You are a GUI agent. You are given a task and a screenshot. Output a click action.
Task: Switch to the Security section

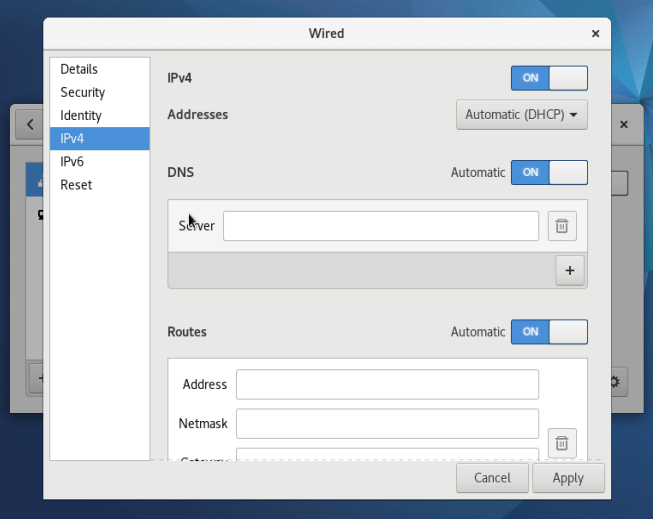click(82, 92)
